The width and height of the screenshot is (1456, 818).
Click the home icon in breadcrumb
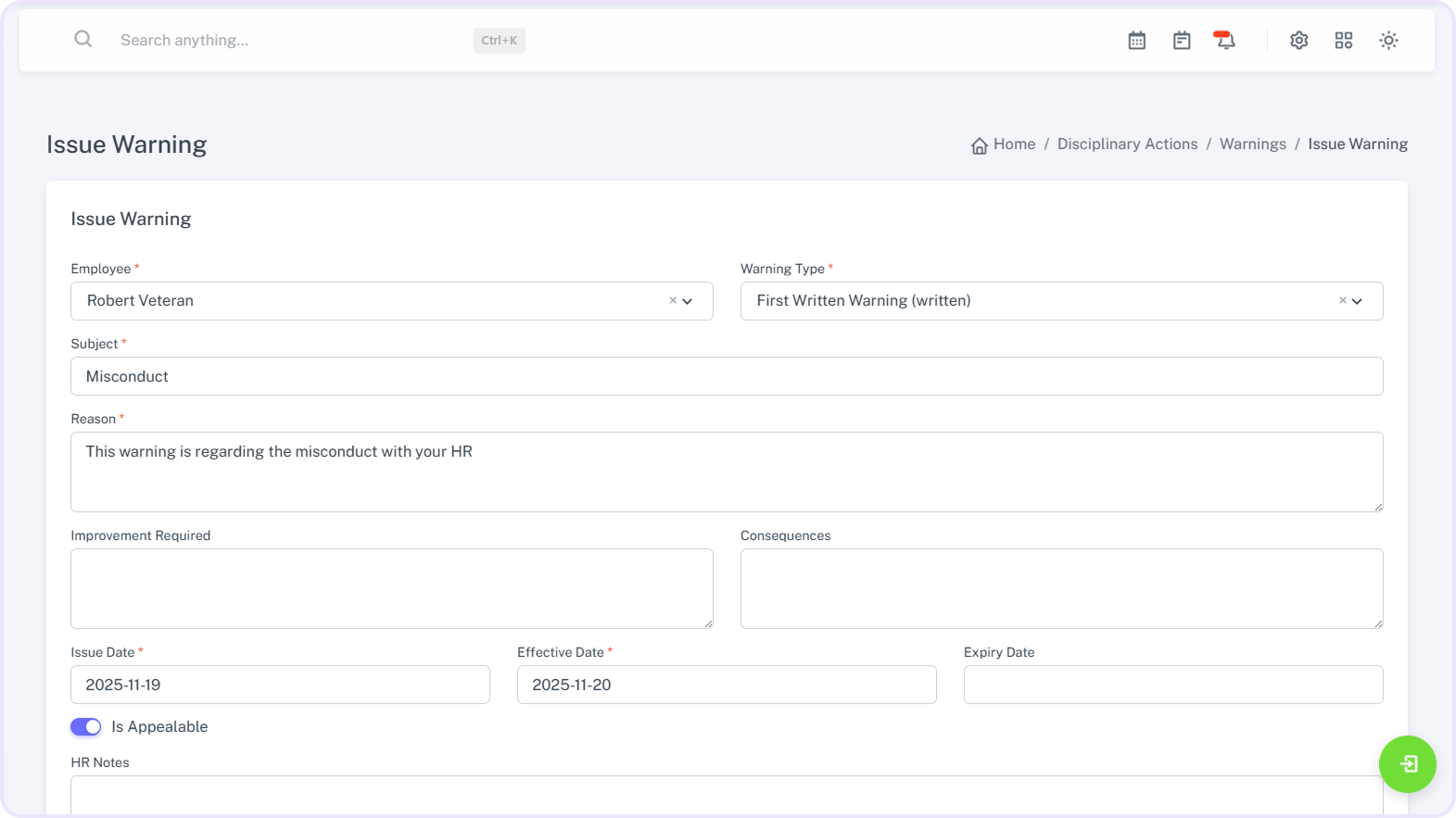[979, 145]
